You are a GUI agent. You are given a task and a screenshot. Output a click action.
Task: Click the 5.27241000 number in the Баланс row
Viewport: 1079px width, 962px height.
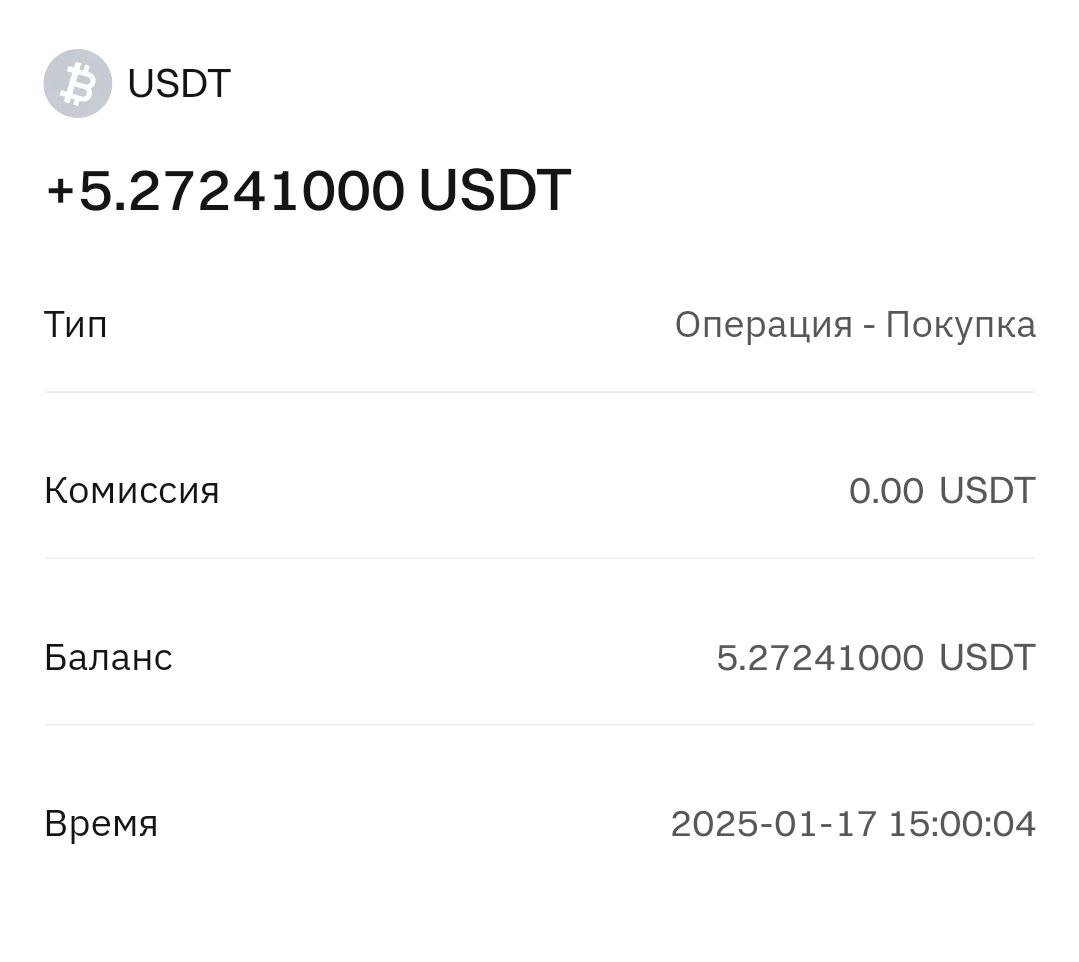pos(820,658)
